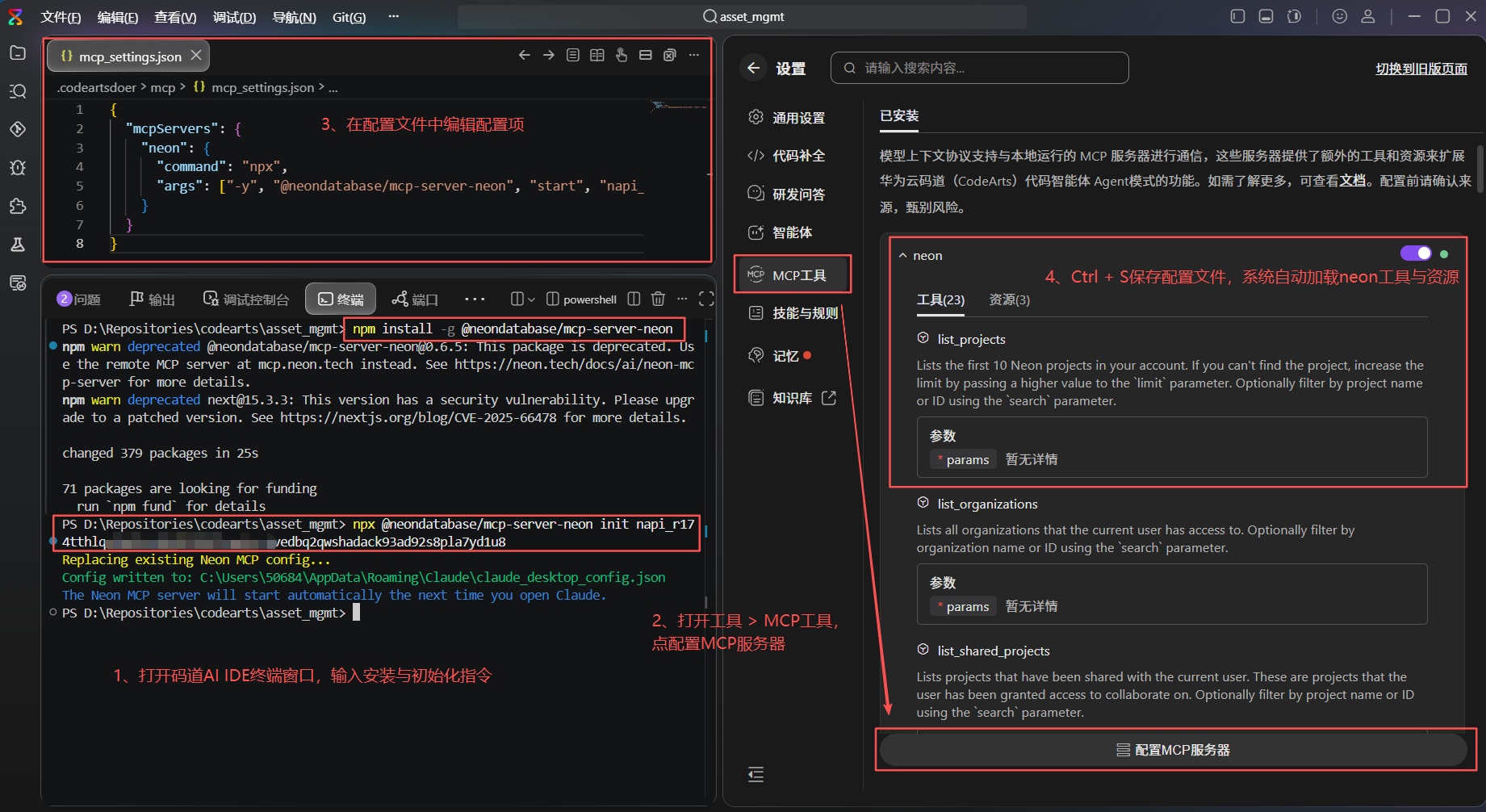This screenshot has height=812, width=1486.
Task: Open the 文件(F) menu
Action: pyautogui.click(x=61, y=17)
